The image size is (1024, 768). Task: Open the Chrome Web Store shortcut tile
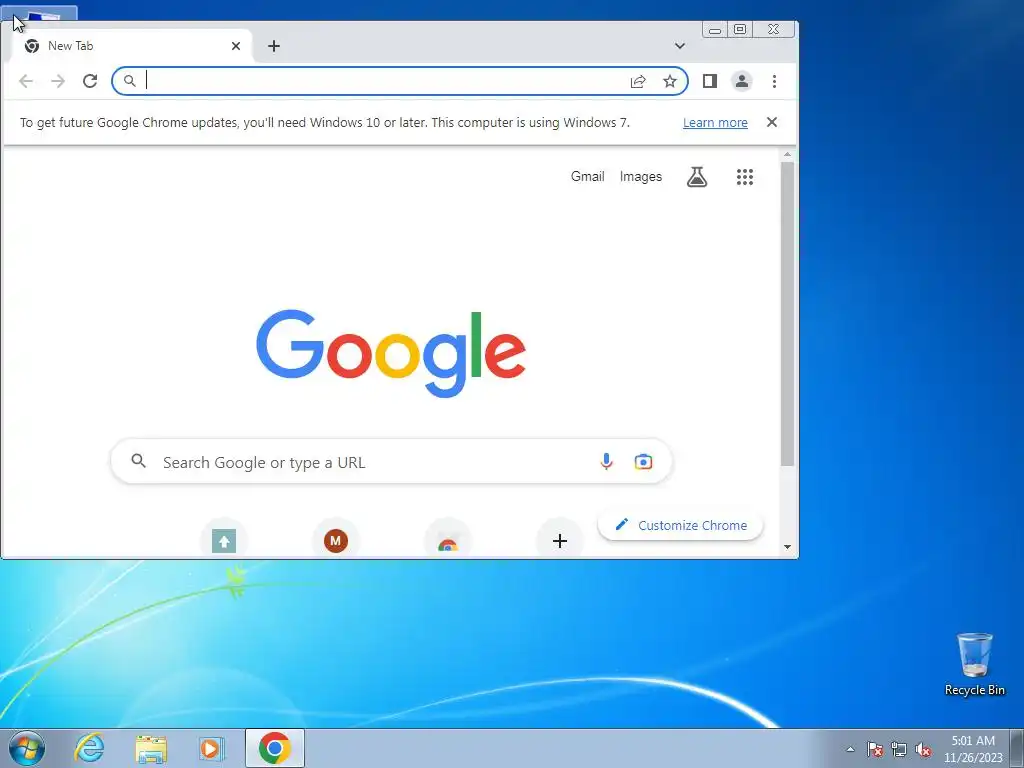point(447,541)
